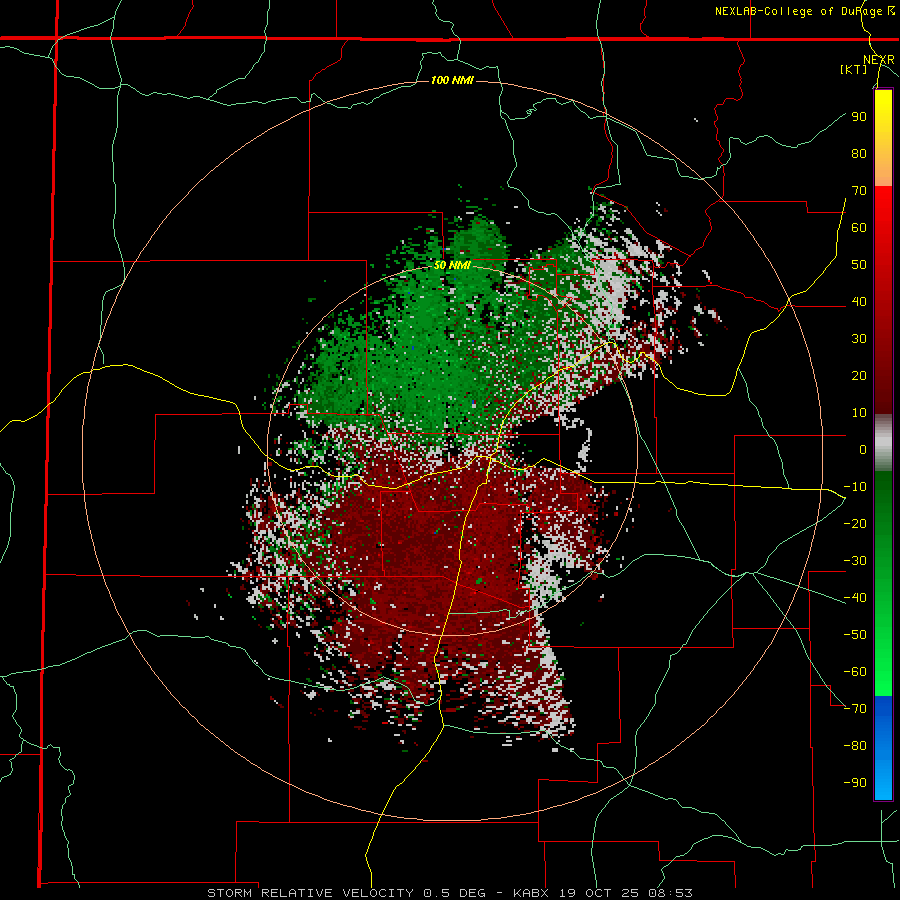This screenshot has height=900, width=900.
Task: Click the 80 value on the velocity scale
Action: [859, 153]
